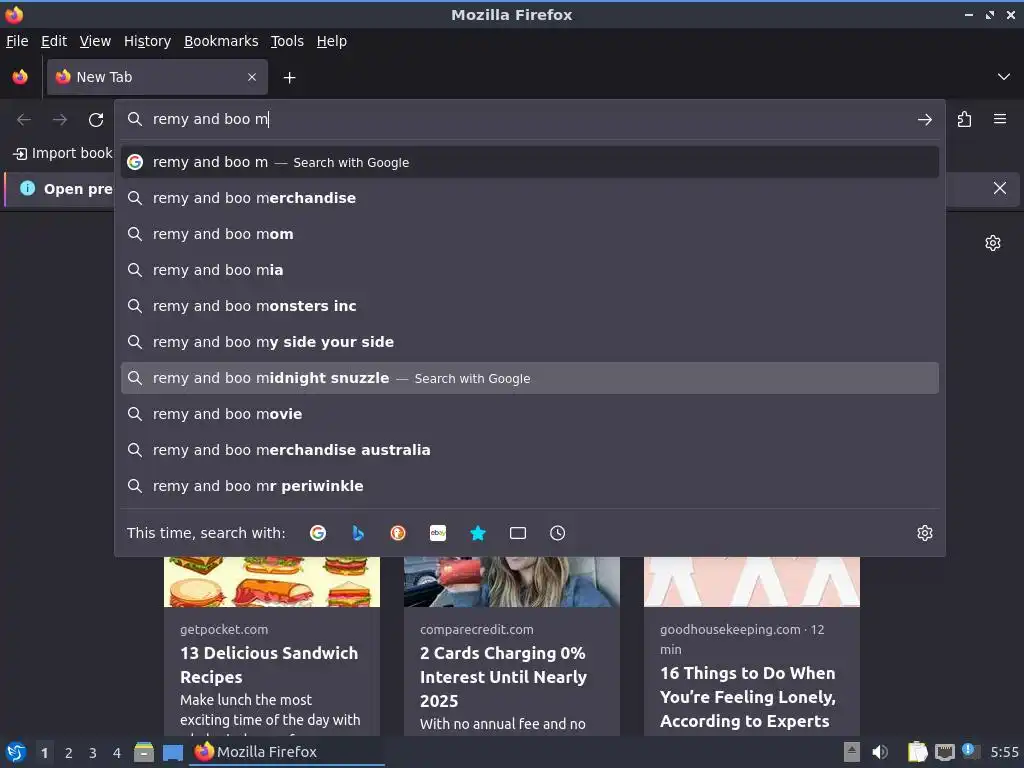
Task: Choose suggestion remy and boo merchandise australia
Action: click(530, 450)
